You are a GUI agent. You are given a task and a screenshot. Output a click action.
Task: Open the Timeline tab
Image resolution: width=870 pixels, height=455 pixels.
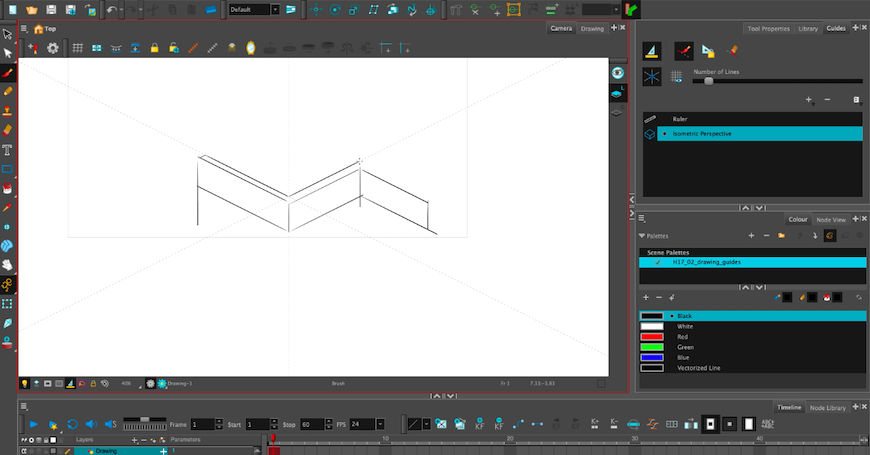[x=788, y=407]
